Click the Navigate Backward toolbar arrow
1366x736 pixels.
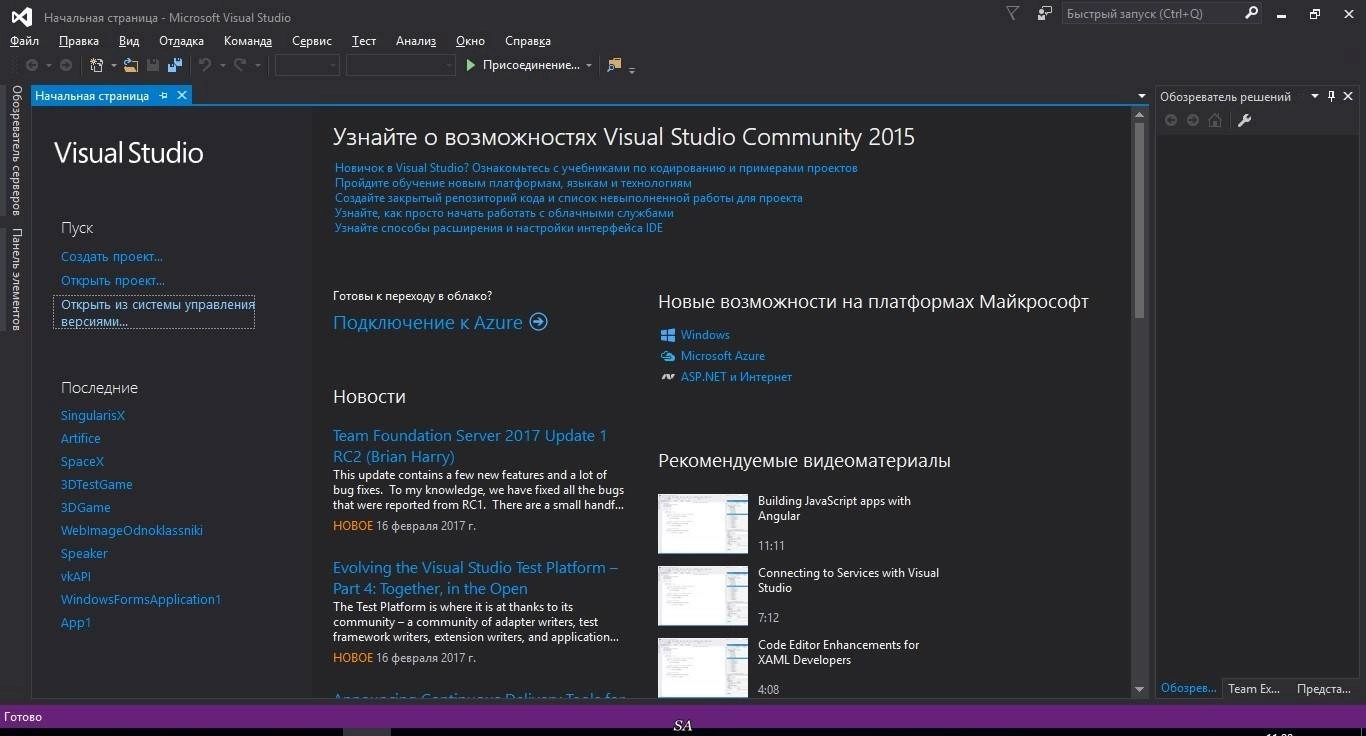pos(32,65)
